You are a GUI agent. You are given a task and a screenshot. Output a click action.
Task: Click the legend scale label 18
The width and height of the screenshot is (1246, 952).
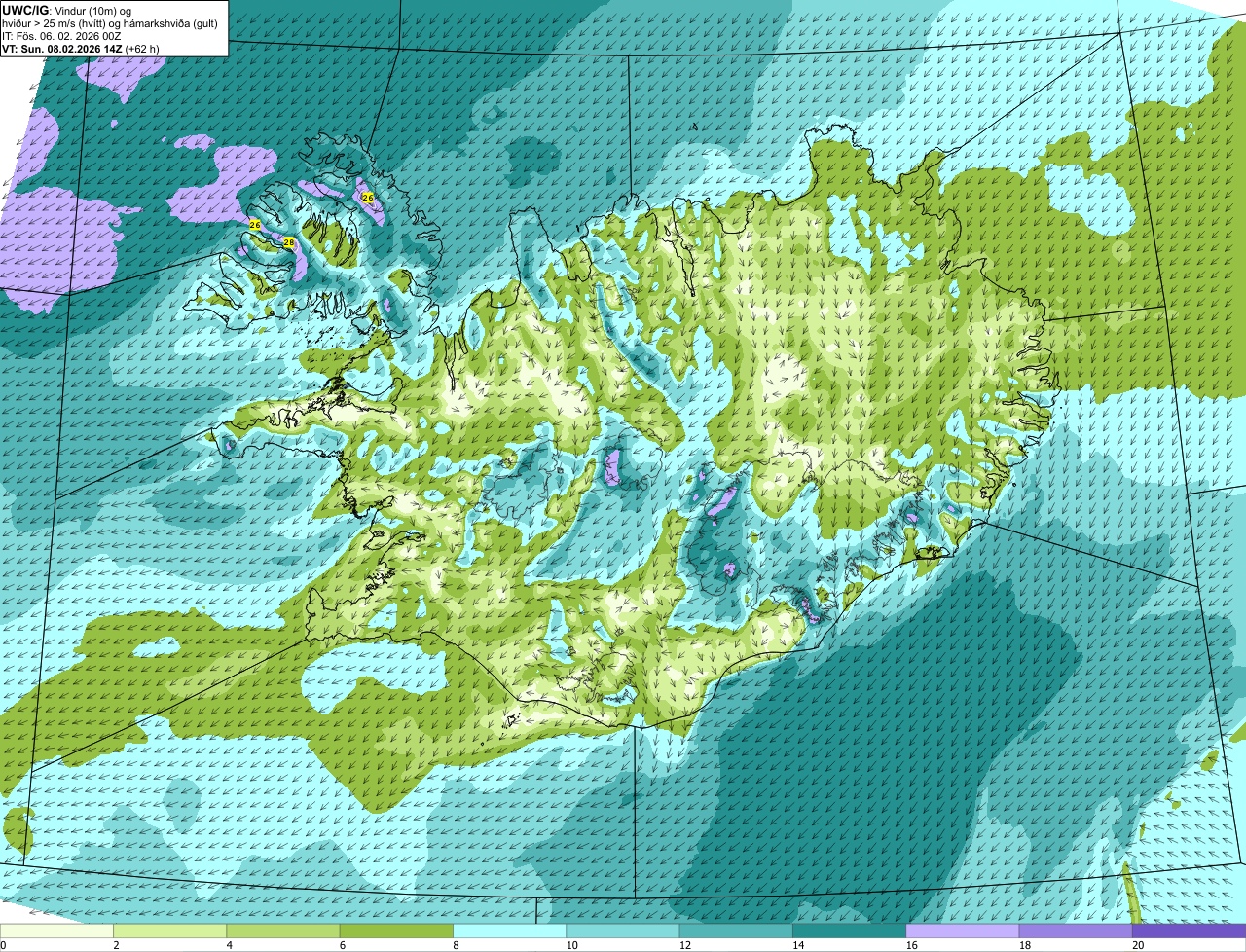click(x=1024, y=945)
